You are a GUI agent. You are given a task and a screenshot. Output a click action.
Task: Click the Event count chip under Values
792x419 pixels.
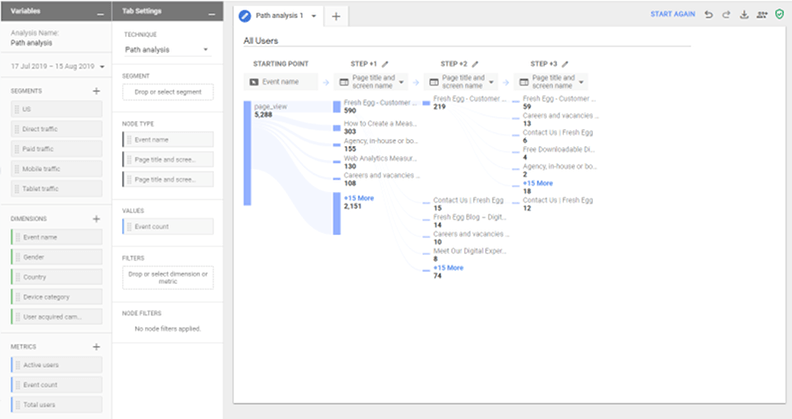pos(168,227)
